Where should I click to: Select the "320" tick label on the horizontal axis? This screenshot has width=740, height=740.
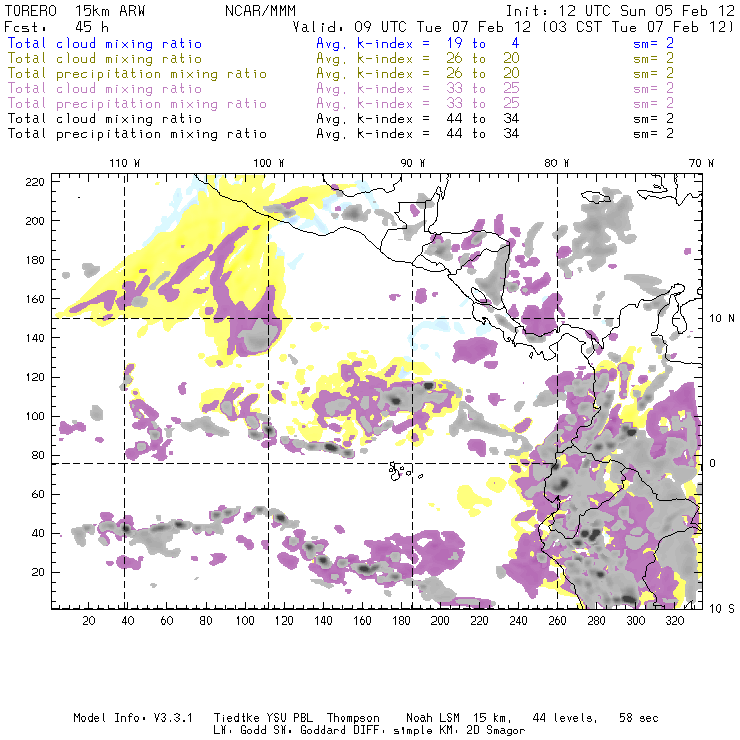click(x=675, y=621)
